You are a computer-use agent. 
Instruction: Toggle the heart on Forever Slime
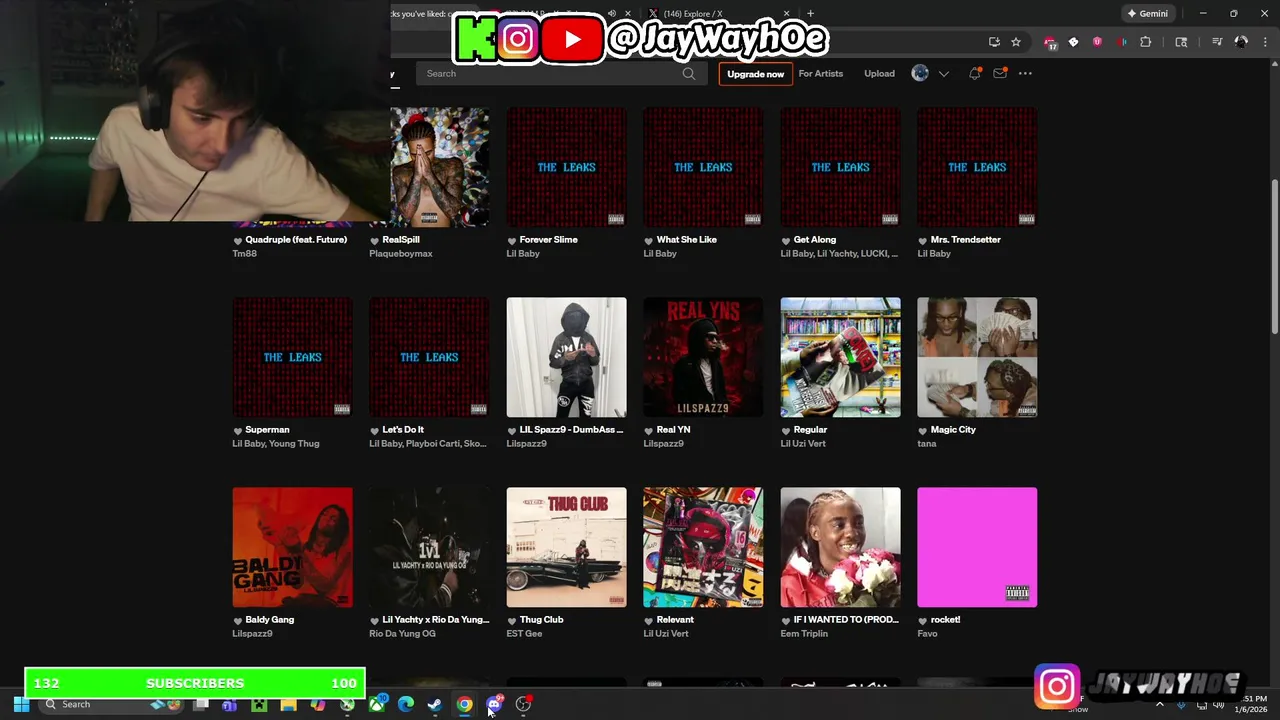pos(512,240)
